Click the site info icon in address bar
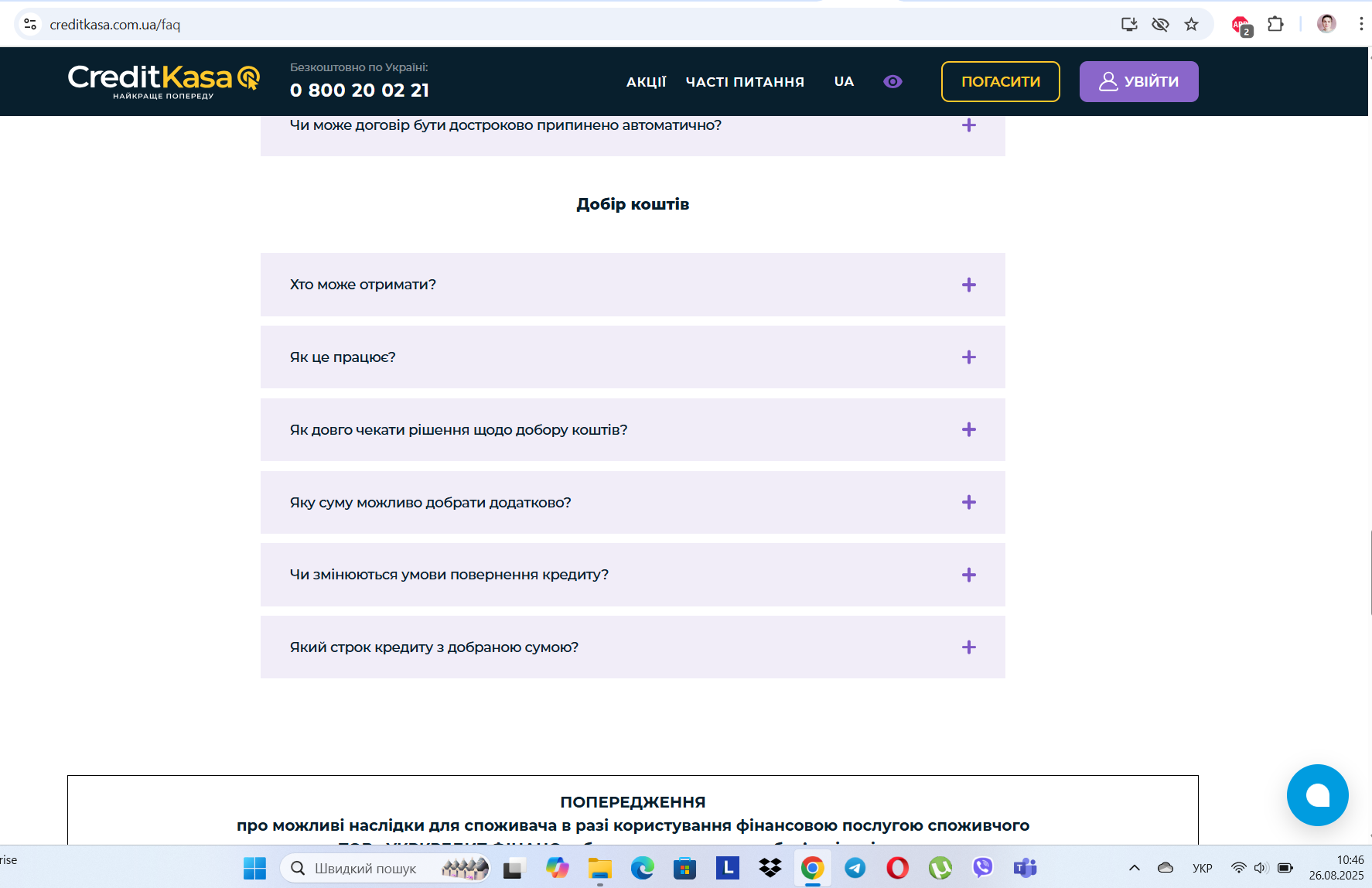The width and height of the screenshot is (1372, 888). [30, 24]
